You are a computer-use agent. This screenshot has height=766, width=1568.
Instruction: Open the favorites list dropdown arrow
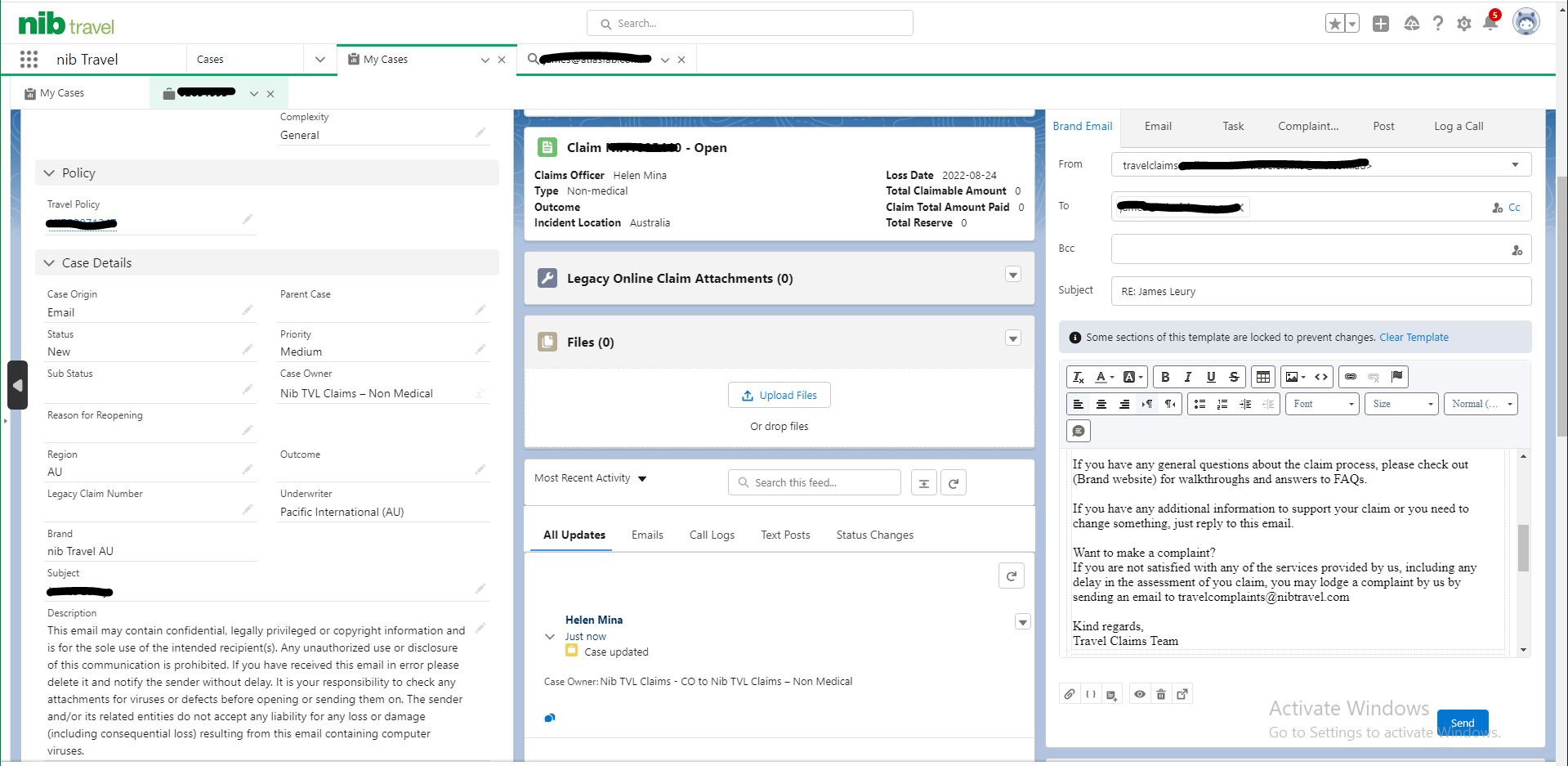click(x=1352, y=24)
